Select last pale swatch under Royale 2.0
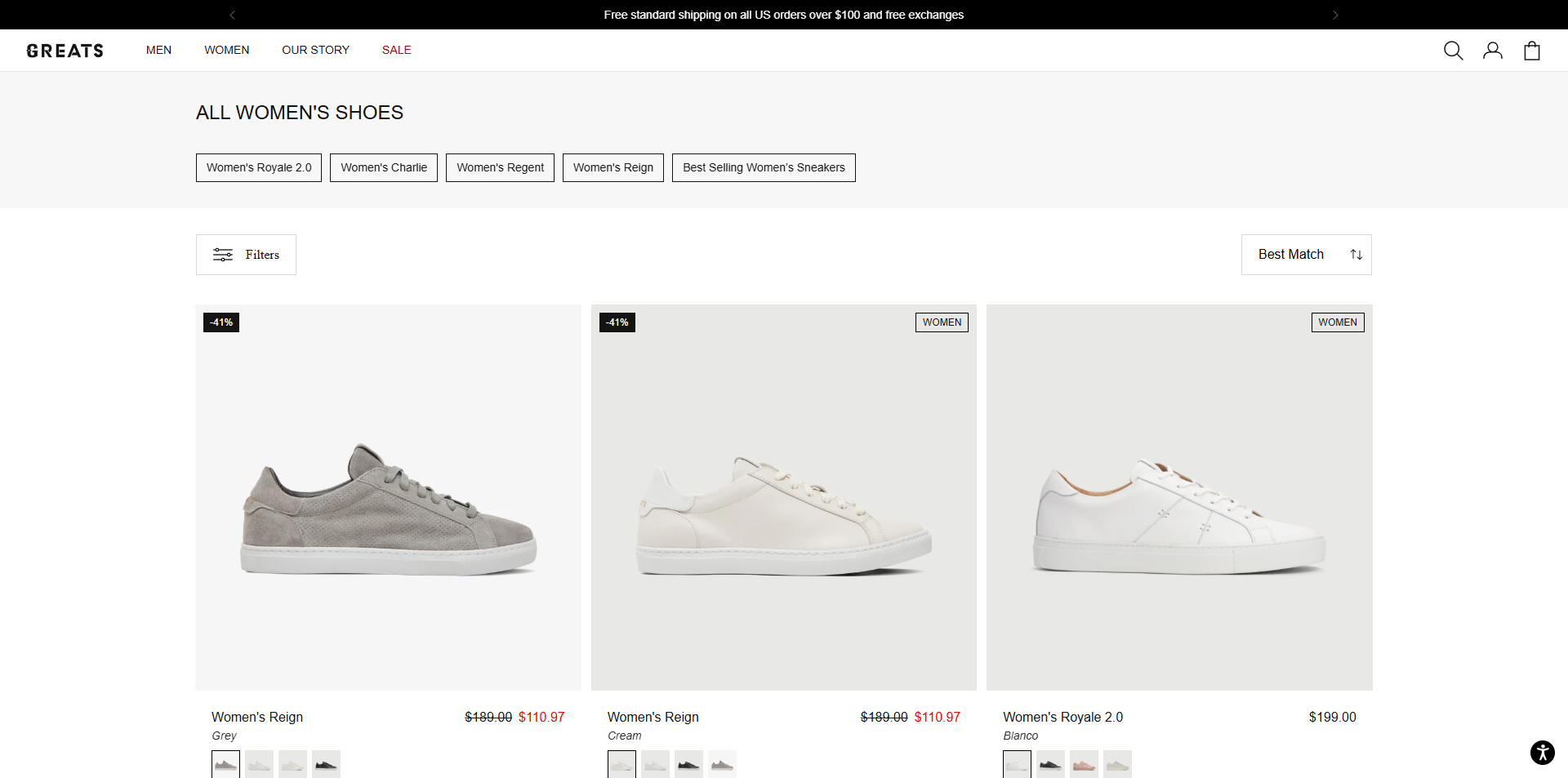The width and height of the screenshot is (1568, 778). tap(1117, 764)
